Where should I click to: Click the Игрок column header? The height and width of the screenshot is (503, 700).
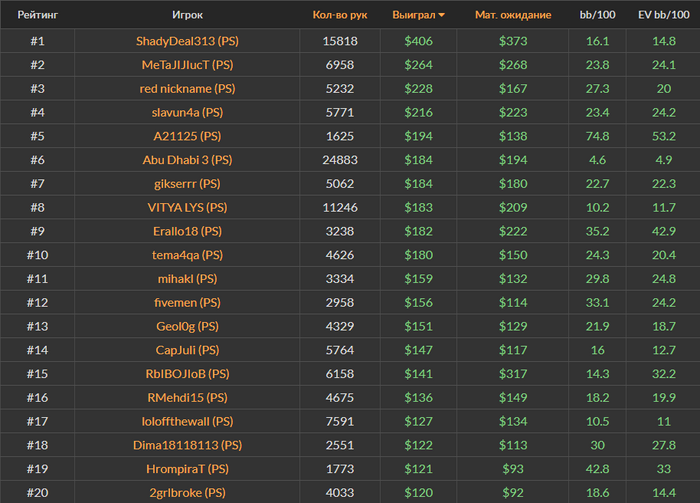pos(187,15)
